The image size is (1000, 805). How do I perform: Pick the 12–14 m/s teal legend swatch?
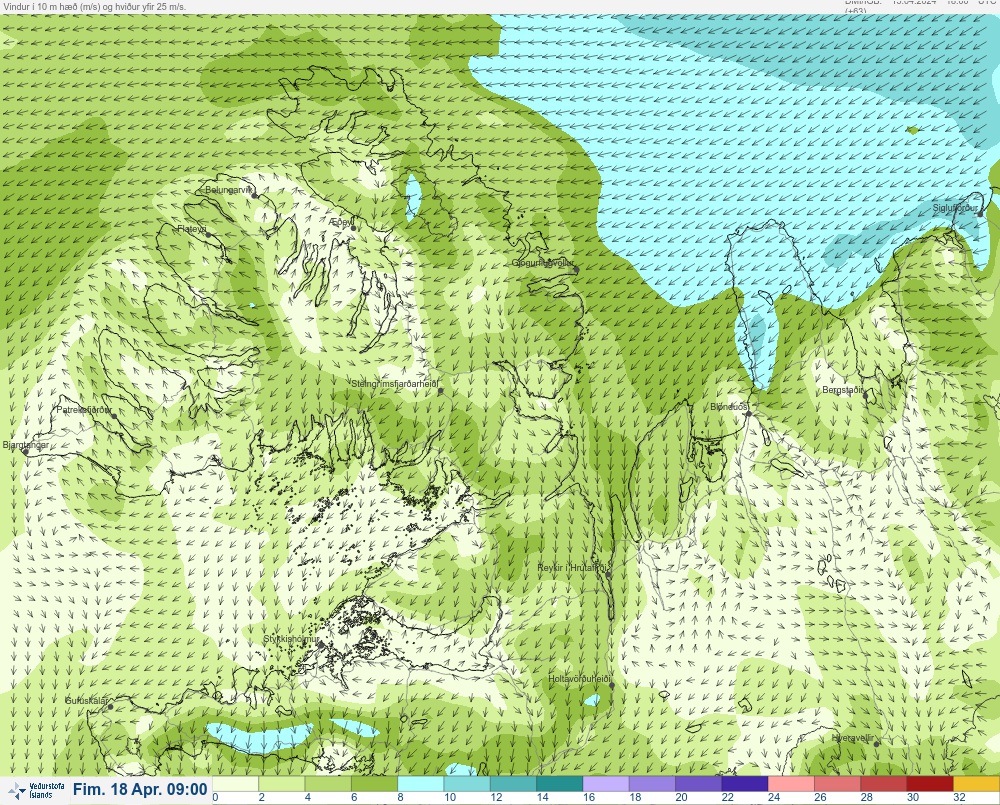(x=513, y=783)
